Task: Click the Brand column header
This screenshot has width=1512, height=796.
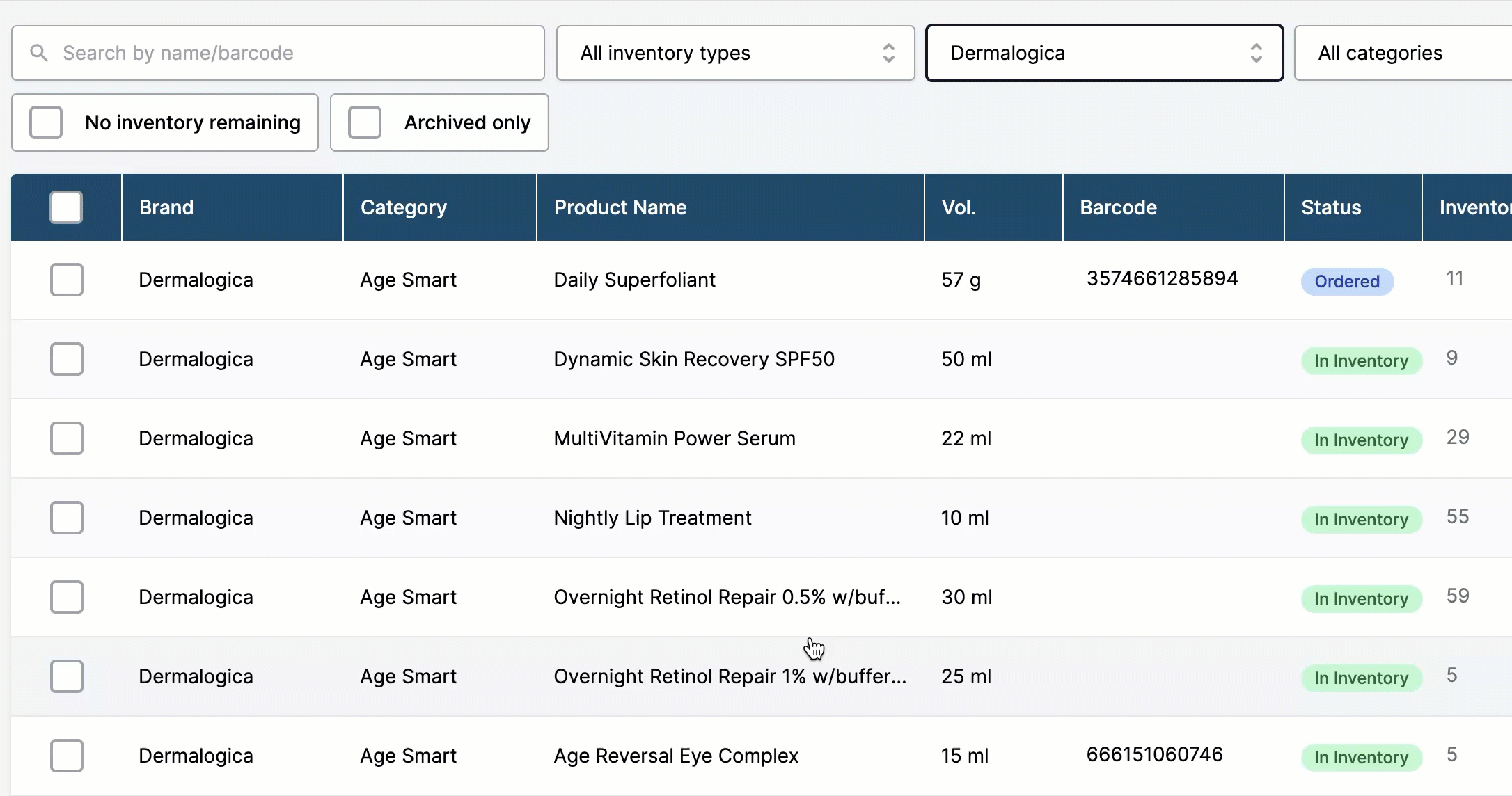Action: (166, 207)
